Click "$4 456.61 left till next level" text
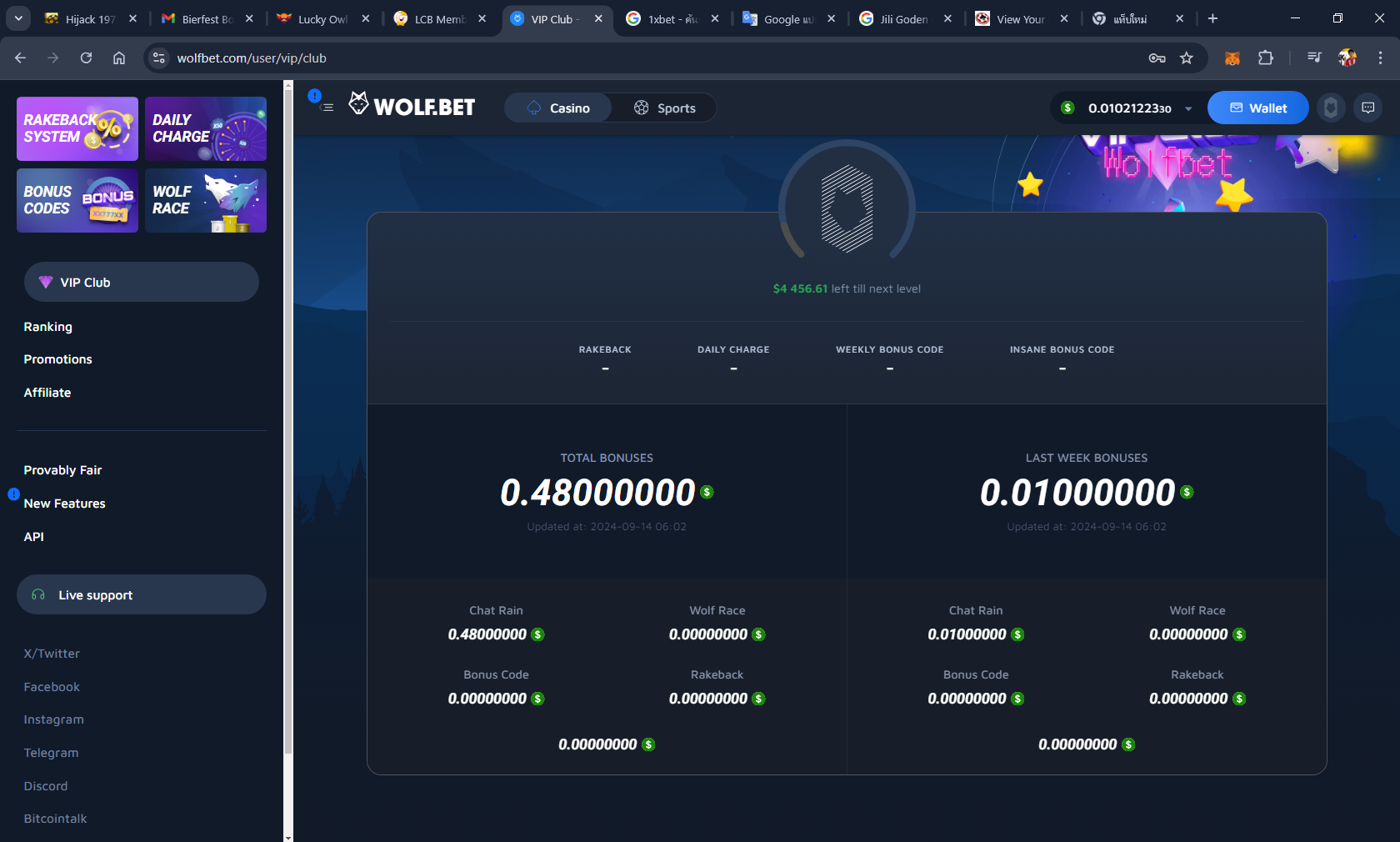Viewport: 1400px width, 842px height. pos(847,288)
